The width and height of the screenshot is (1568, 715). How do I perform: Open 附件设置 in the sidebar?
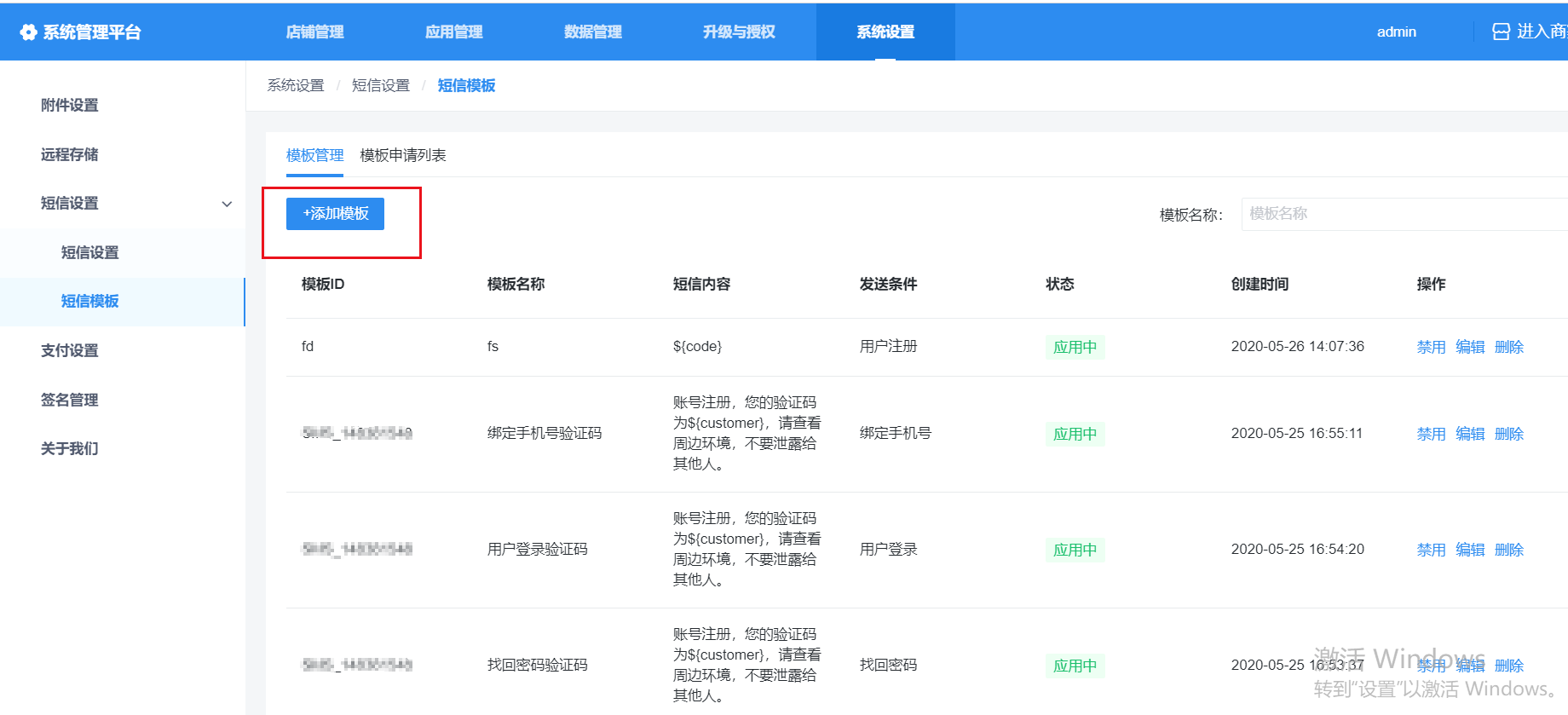70,105
